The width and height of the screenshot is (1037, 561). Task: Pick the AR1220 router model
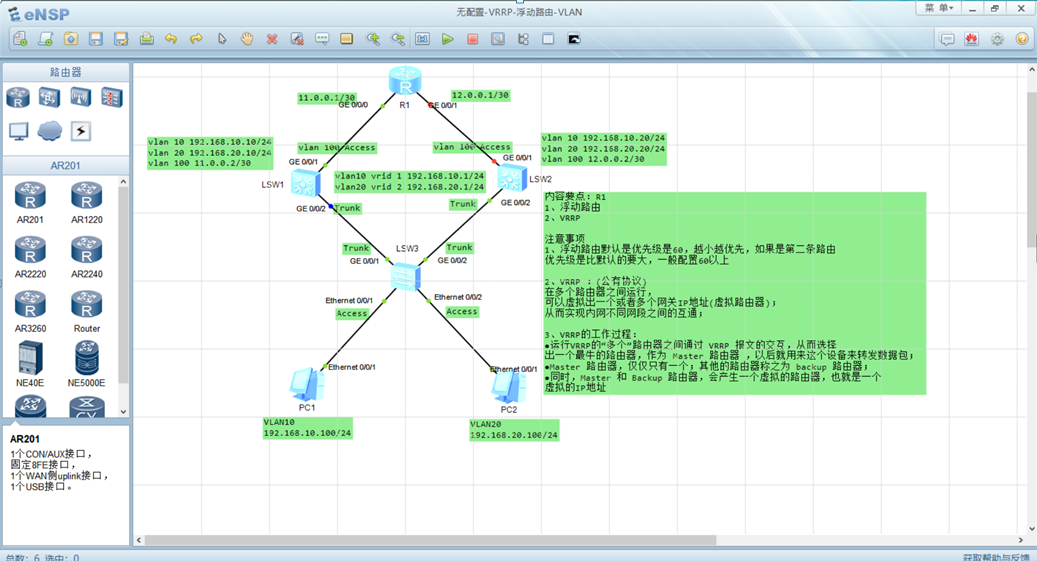(x=87, y=202)
